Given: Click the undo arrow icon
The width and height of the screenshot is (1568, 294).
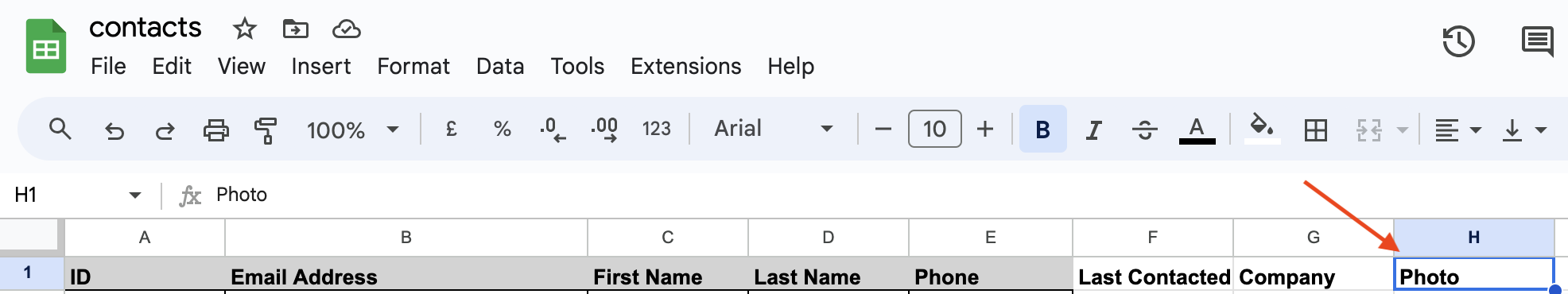Looking at the screenshot, I should tap(114, 130).
